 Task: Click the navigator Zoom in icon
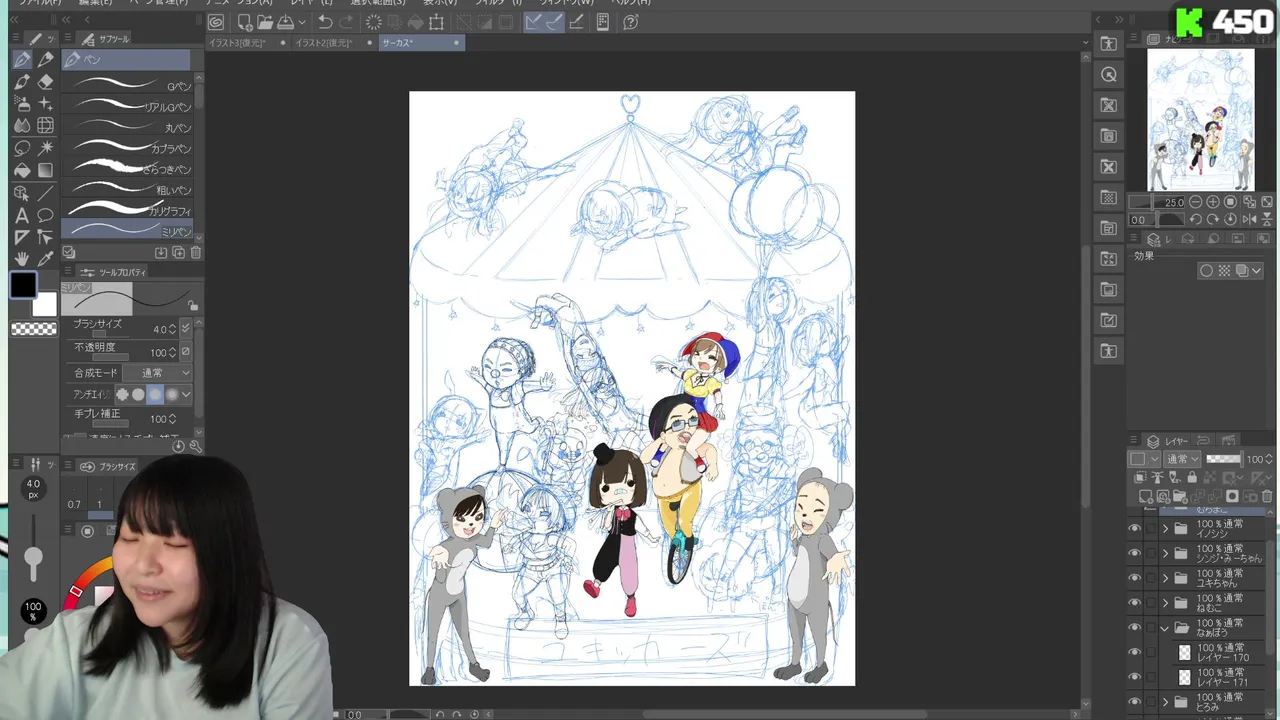[1213, 202]
